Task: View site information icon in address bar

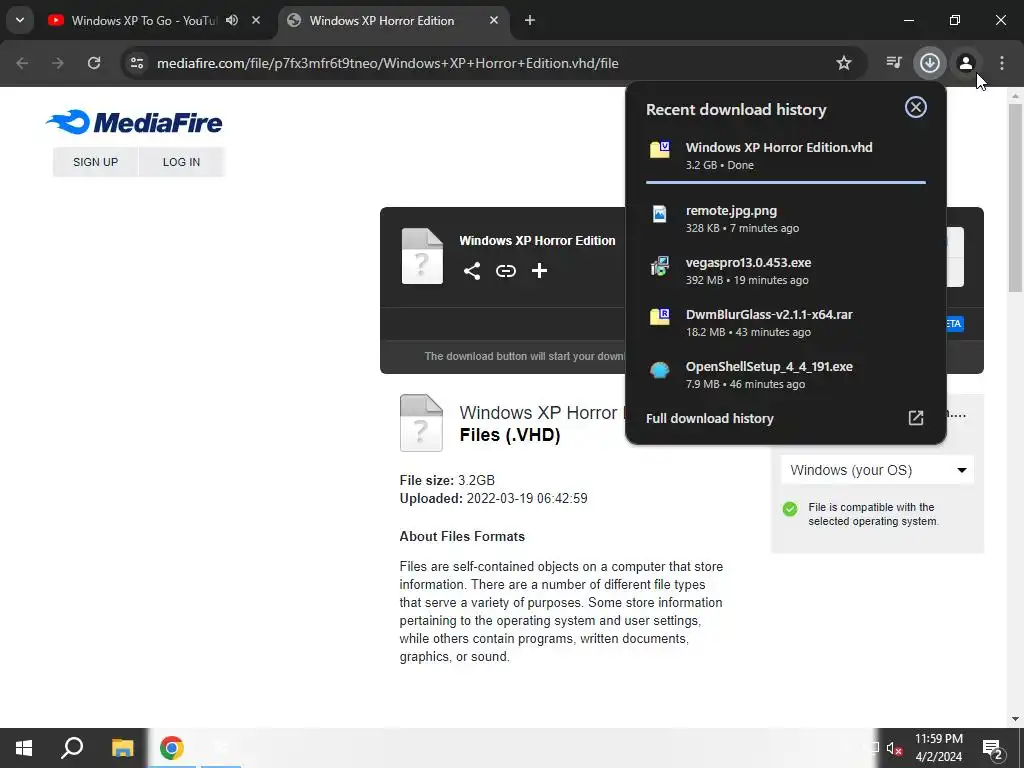Action: [136, 63]
